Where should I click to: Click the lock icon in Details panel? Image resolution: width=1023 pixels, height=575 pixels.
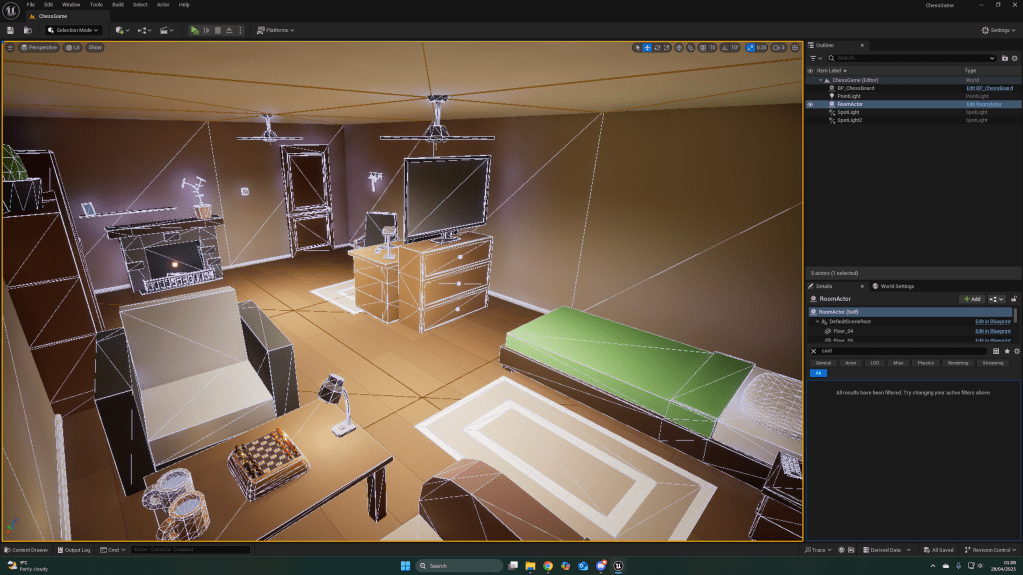[x=1014, y=298]
